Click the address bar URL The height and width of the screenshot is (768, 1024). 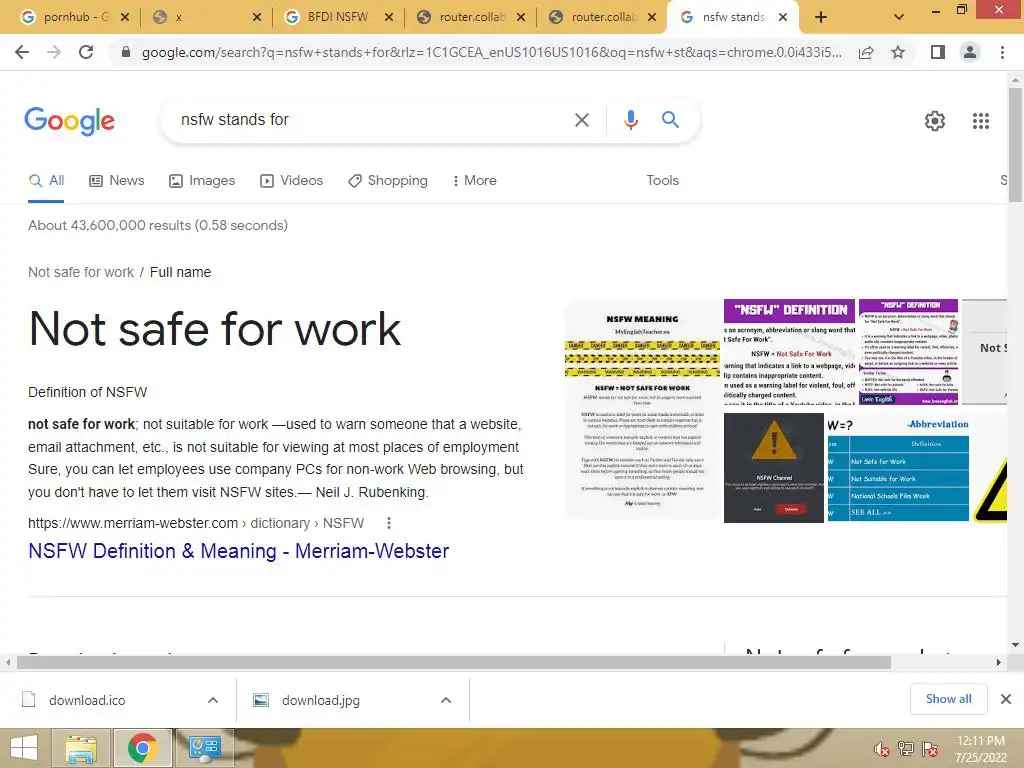[x=491, y=52]
